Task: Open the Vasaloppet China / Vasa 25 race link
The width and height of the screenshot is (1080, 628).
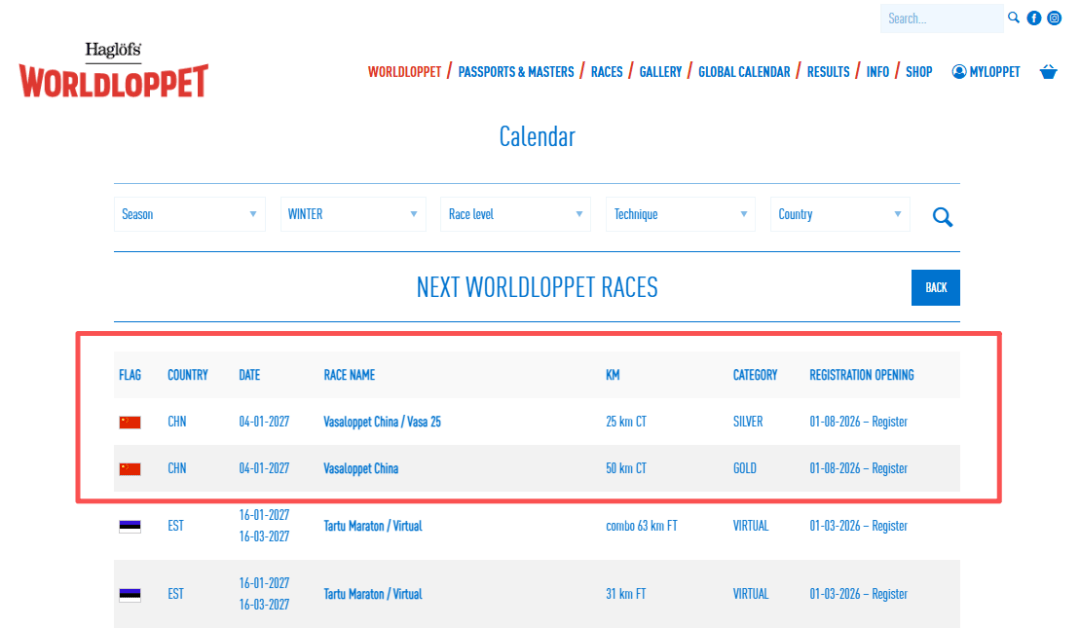Action: coord(382,421)
